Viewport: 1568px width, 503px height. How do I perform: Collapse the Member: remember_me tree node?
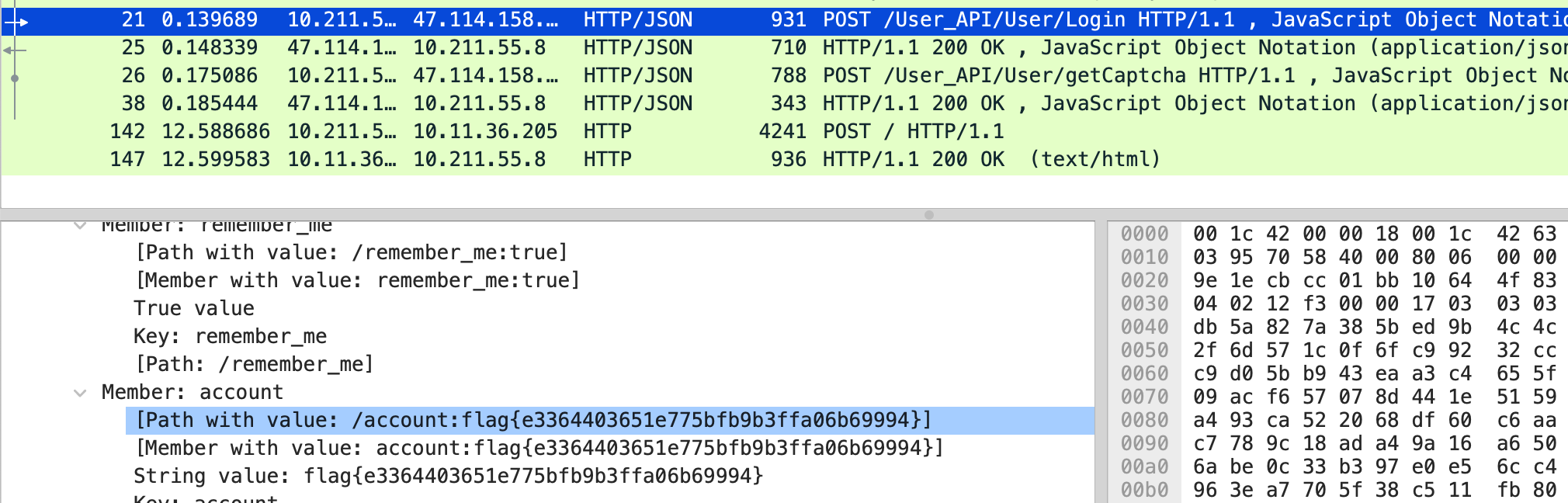pos(80,226)
